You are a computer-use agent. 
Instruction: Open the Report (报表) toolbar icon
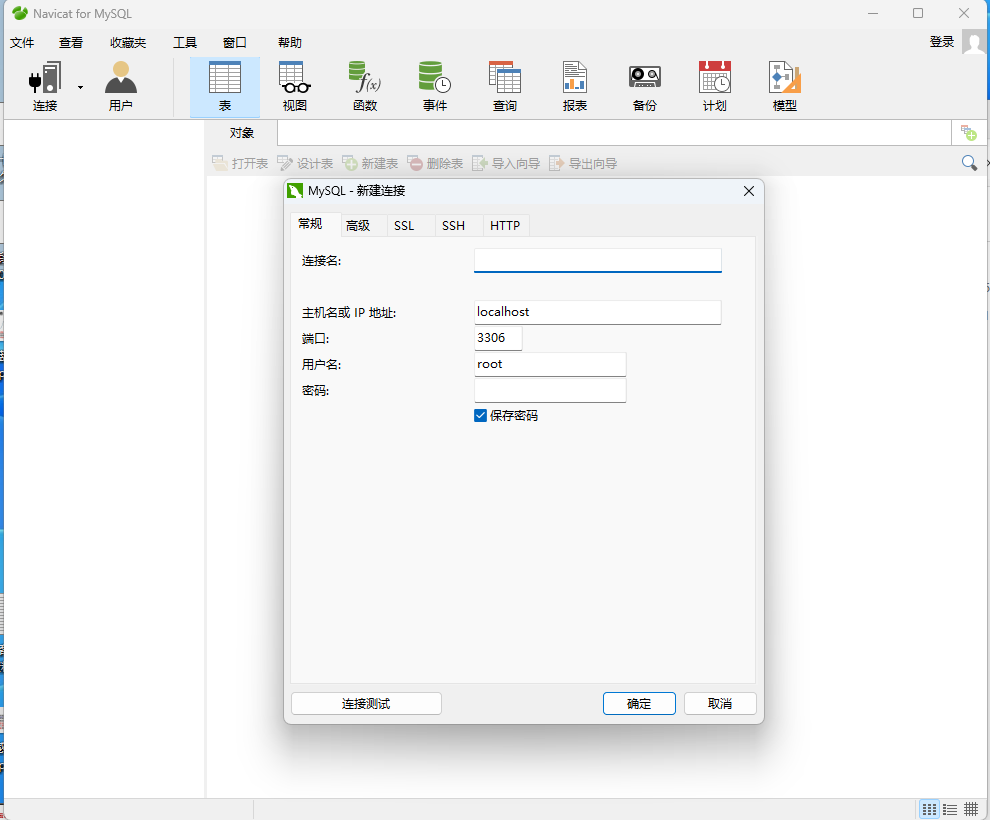pyautogui.click(x=575, y=86)
